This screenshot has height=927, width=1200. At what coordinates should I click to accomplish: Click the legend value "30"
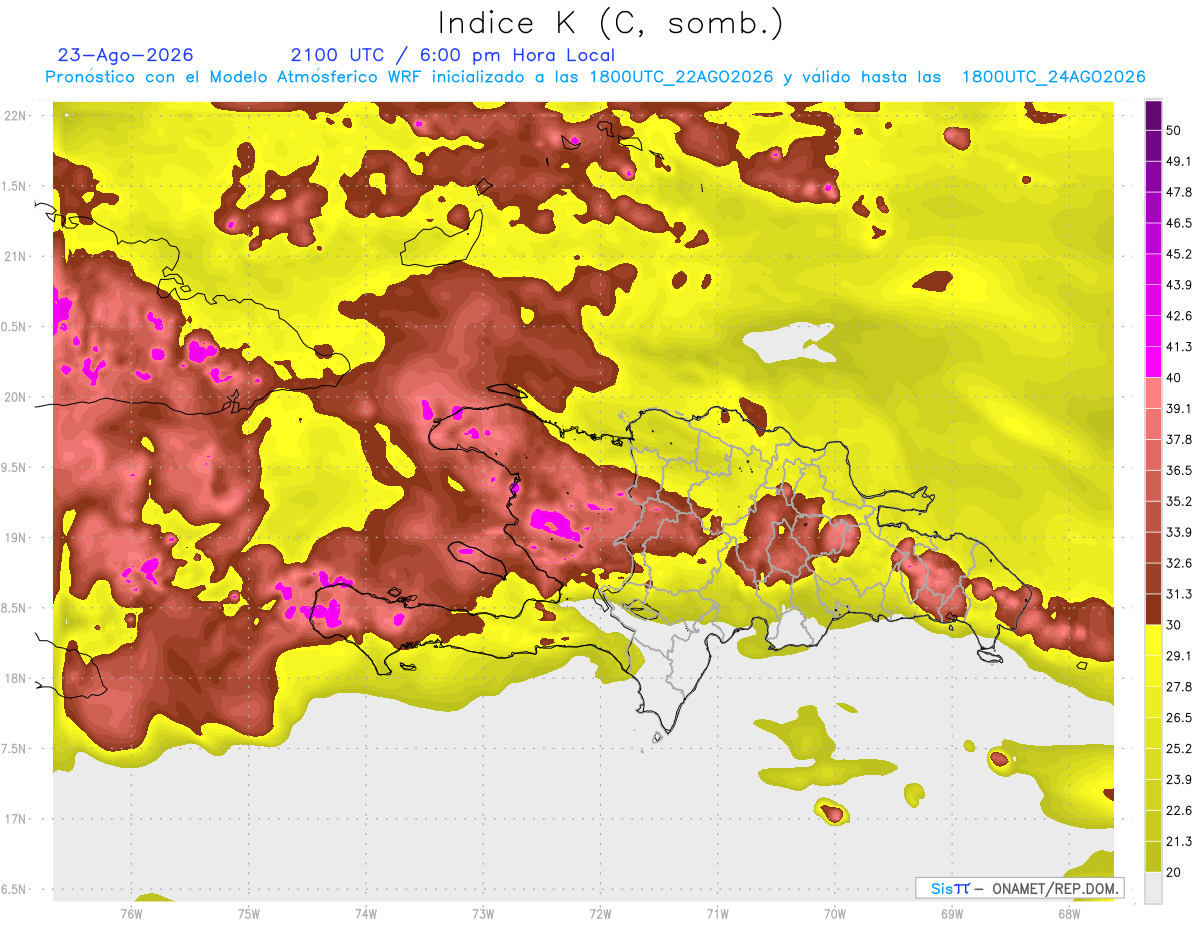coord(1174,625)
